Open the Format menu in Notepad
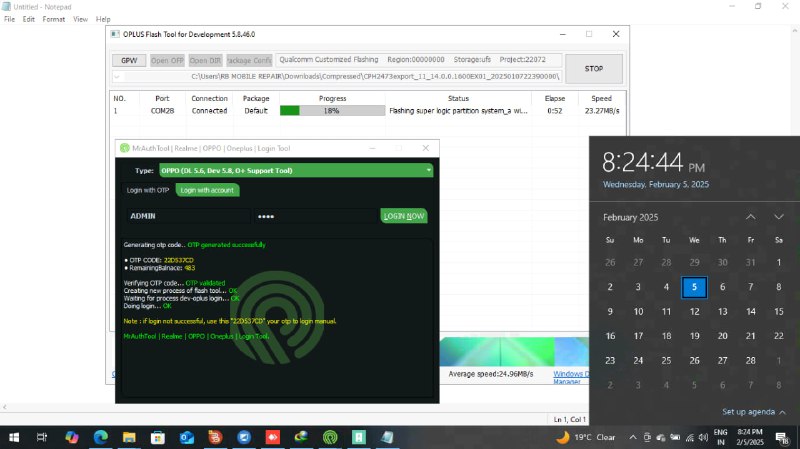 pyautogui.click(x=54, y=19)
